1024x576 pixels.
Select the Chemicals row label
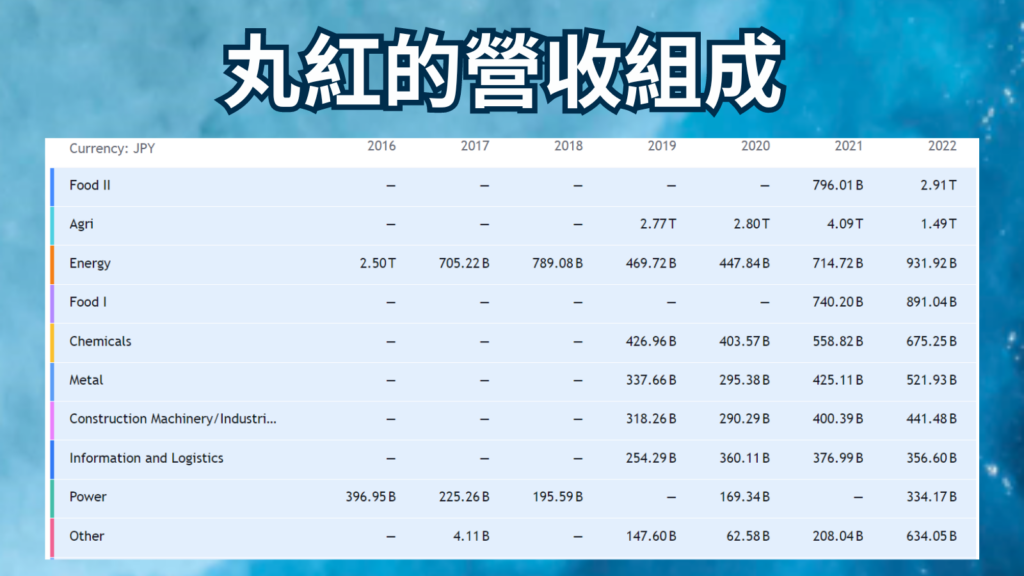[x=99, y=341]
